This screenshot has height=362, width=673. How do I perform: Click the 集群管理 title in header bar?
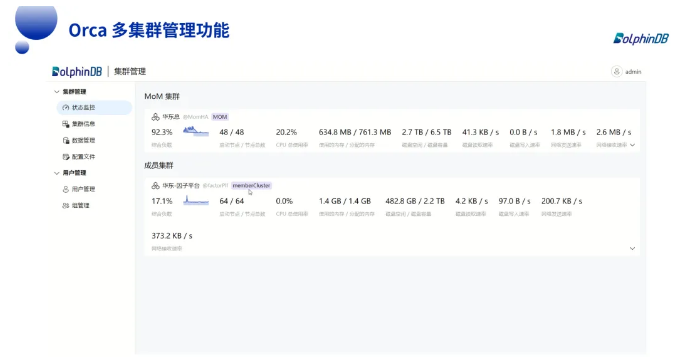130,71
